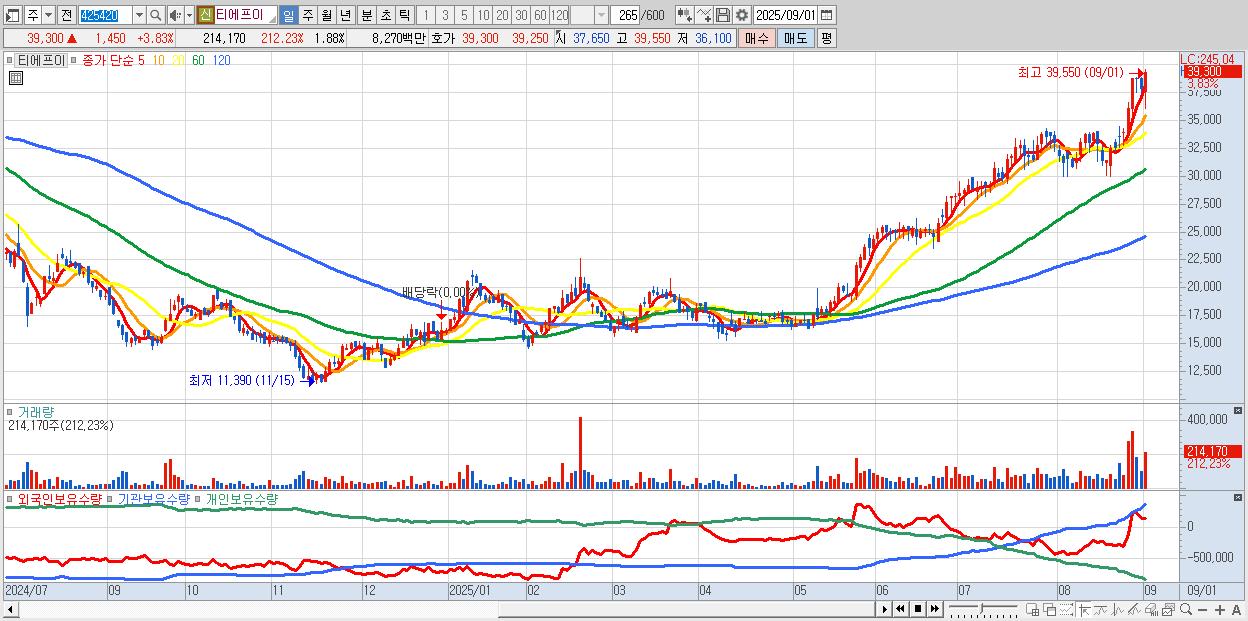Click chart window overlay icon
Image resolution: width=1248 pixels, height=621 pixels.
click(1169, 610)
